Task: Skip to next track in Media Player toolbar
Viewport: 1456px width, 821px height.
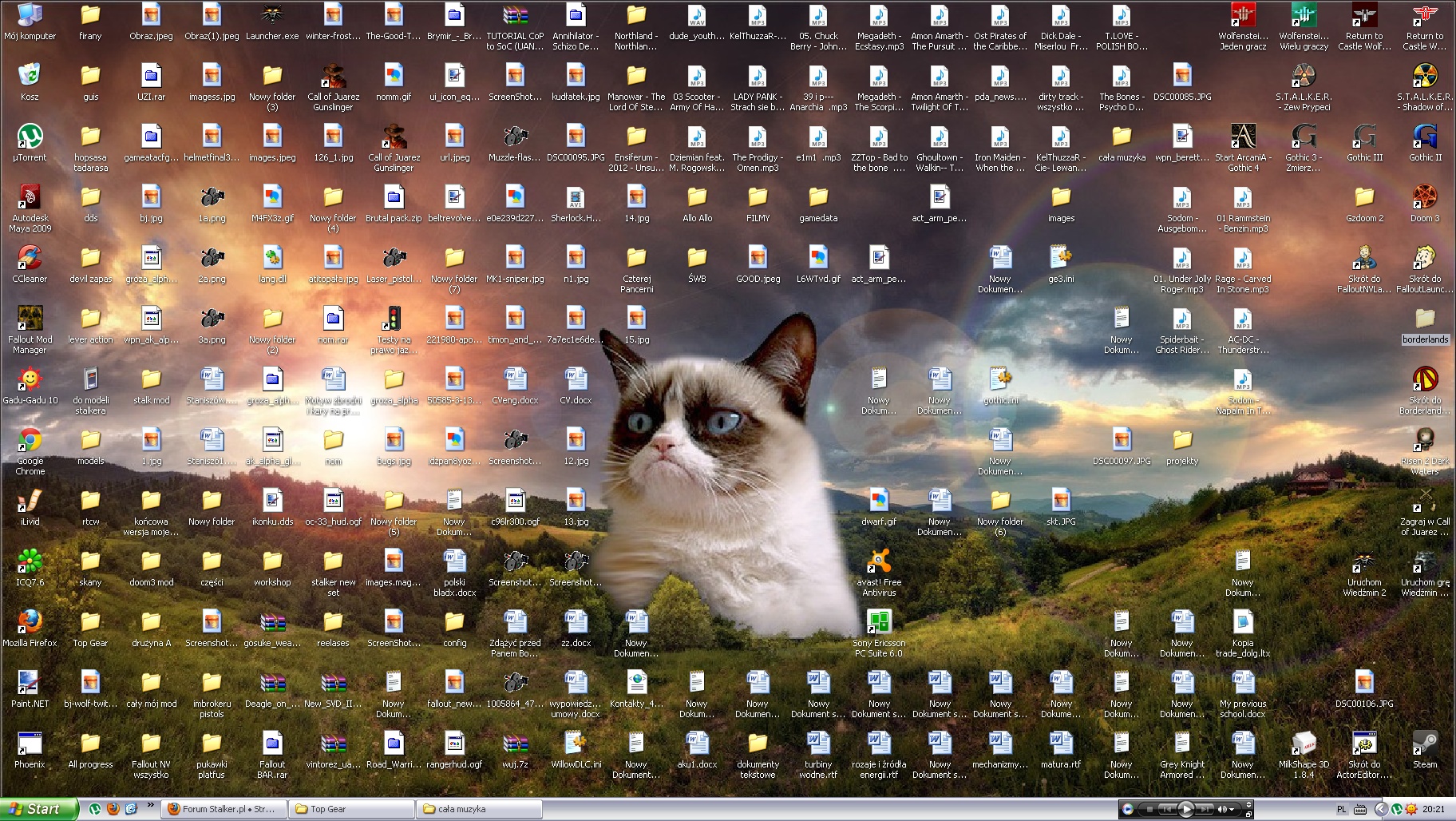Action: [x=1205, y=809]
